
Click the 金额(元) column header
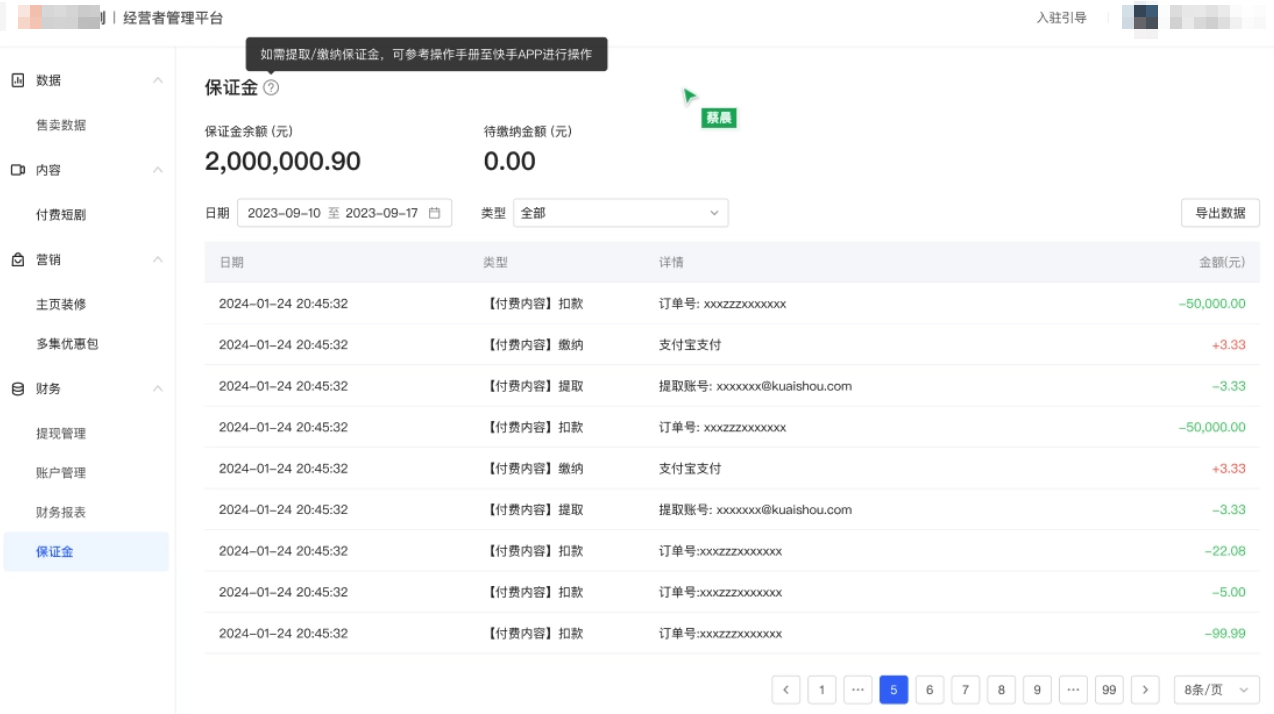pyautogui.click(x=1222, y=262)
